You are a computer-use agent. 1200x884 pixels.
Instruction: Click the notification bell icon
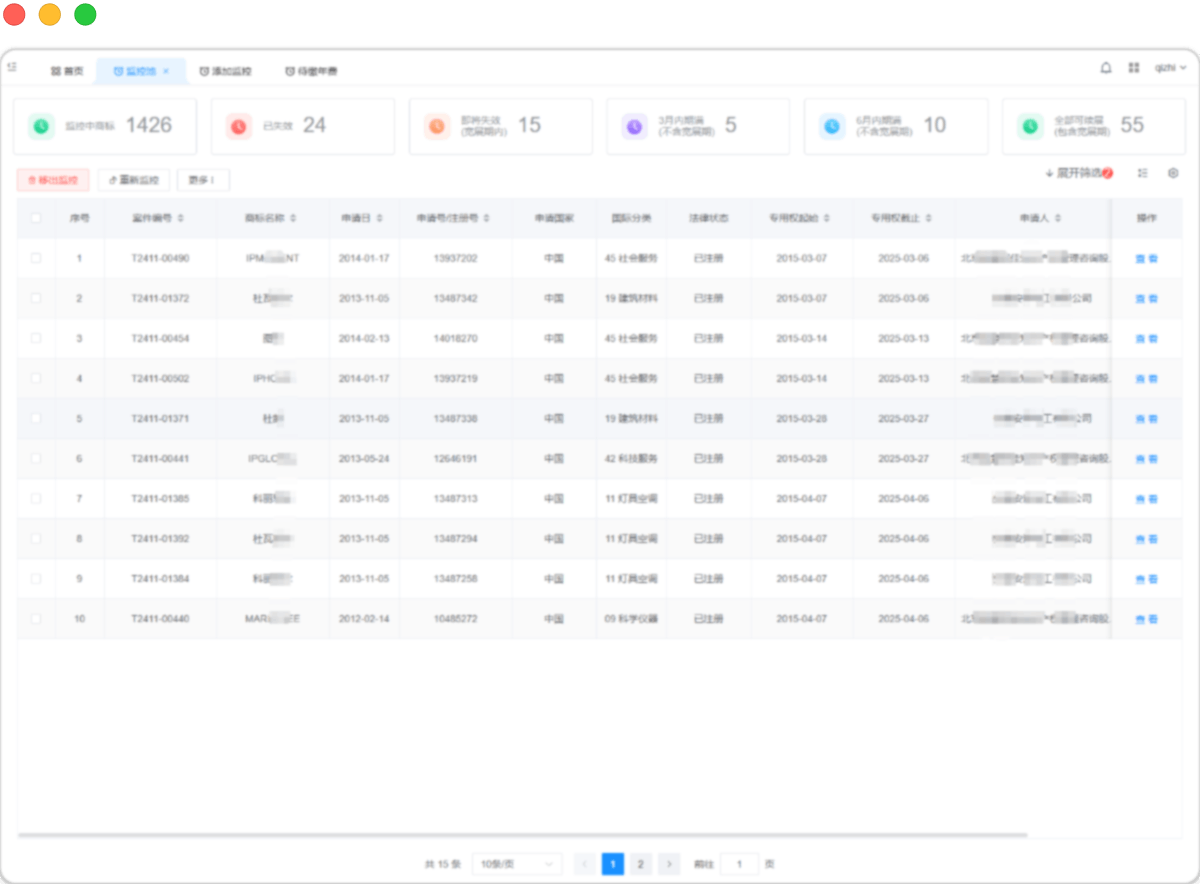point(1106,68)
